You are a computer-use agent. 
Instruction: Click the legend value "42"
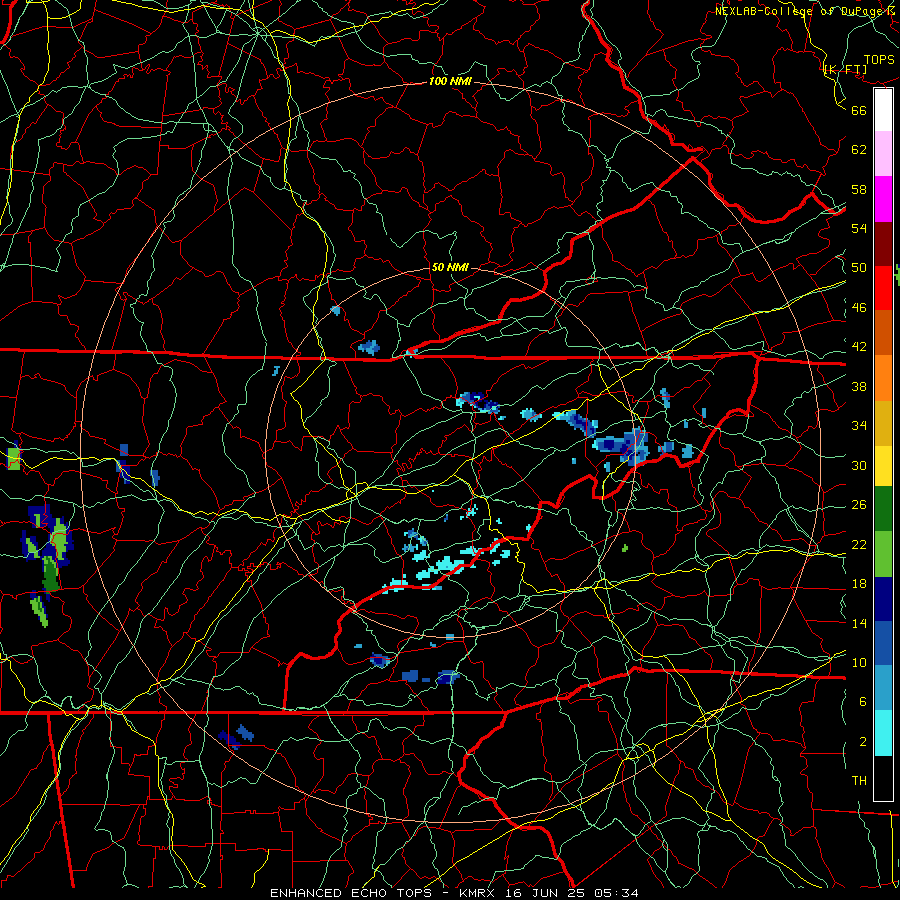(x=859, y=347)
